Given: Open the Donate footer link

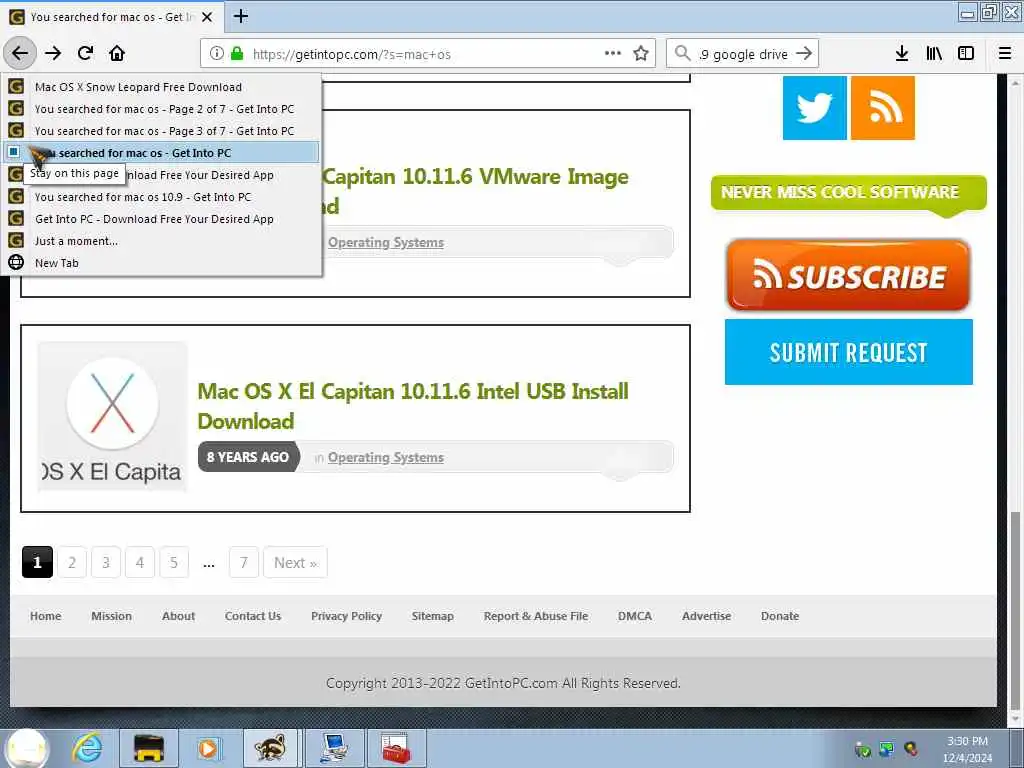Looking at the screenshot, I should click(780, 616).
